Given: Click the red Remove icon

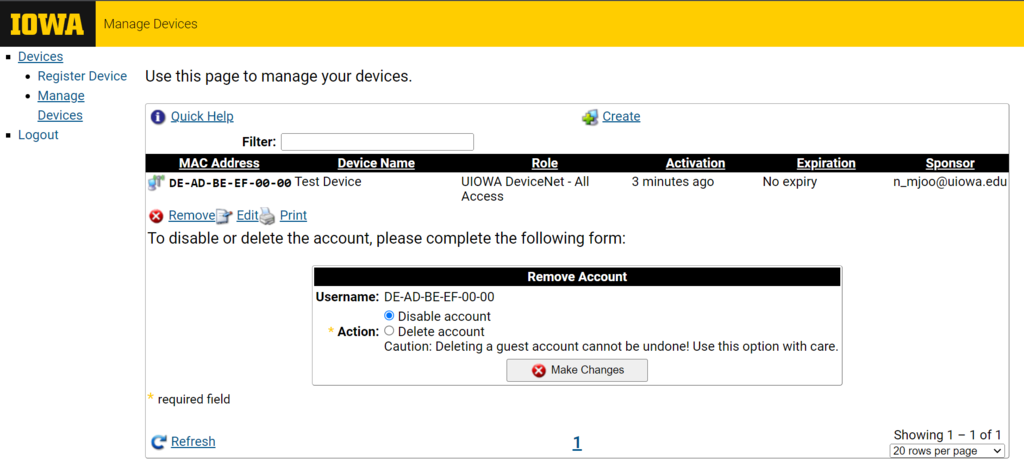Looking at the screenshot, I should (156, 216).
